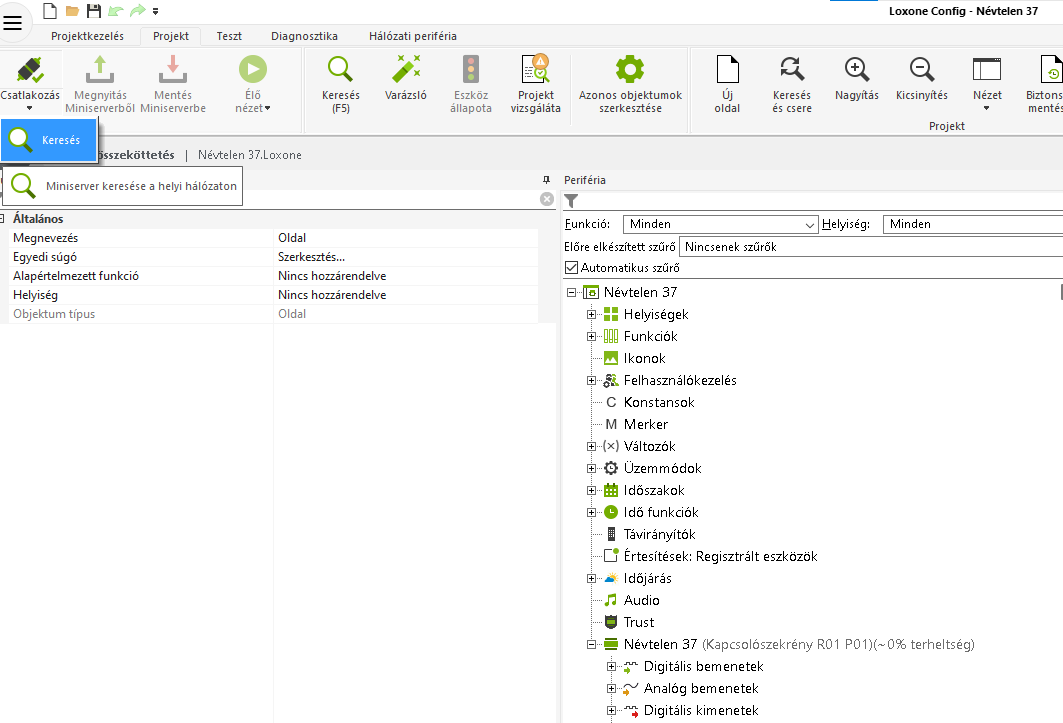Clear the properties search field
Screen dimensions: 1063x723
pyautogui.click(x=546, y=199)
